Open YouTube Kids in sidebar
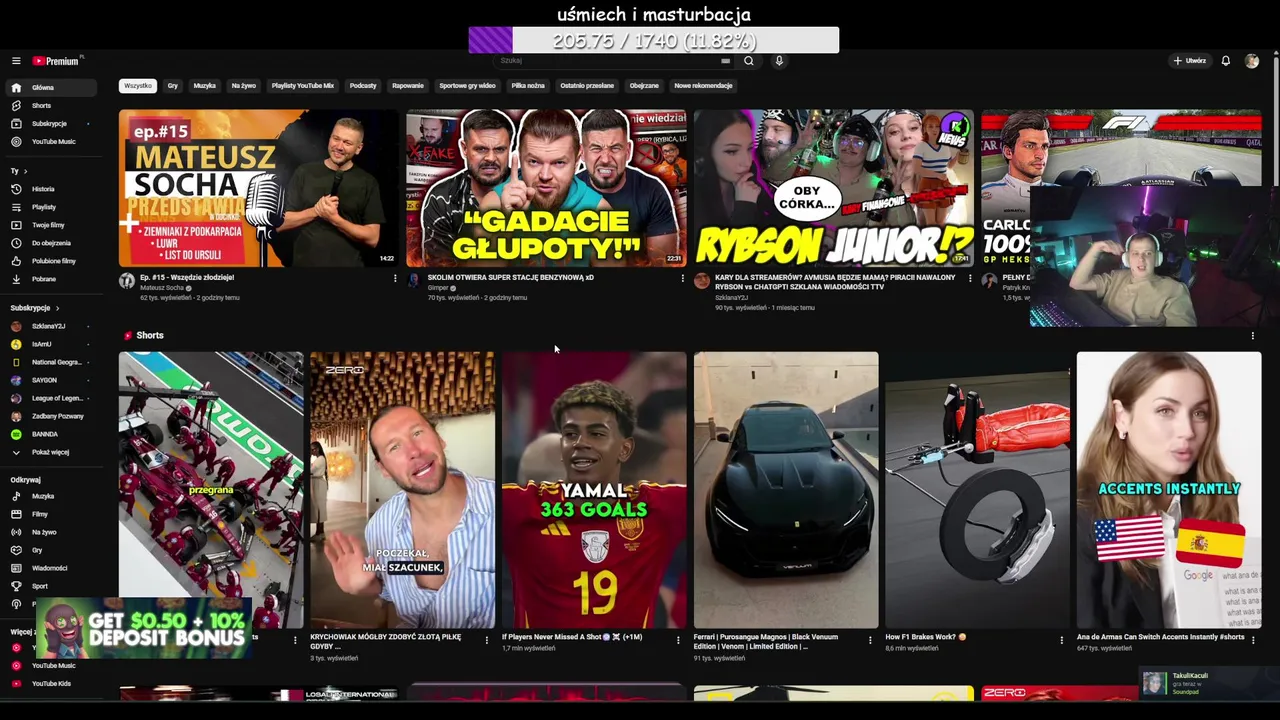Image resolution: width=1280 pixels, height=720 pixels. [51, 684]
